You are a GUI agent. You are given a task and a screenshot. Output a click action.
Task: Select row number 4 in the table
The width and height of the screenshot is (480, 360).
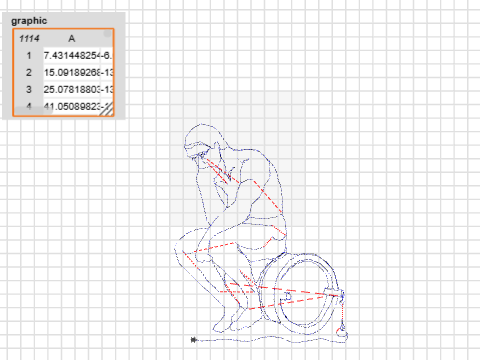[x=29, y=106]
